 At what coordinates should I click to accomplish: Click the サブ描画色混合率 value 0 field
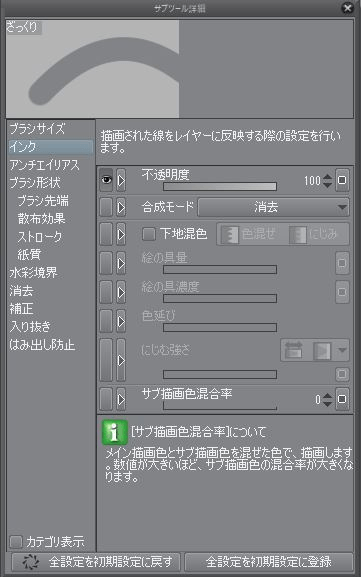click(318, 400)
